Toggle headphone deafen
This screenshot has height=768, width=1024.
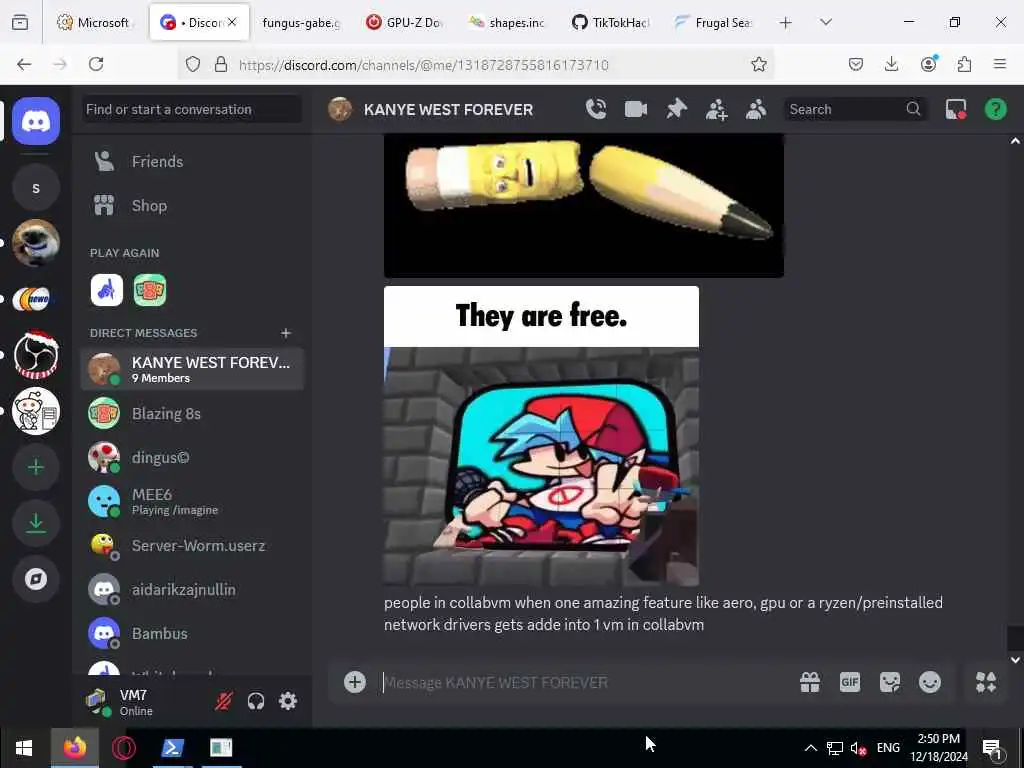click(256, 701)
